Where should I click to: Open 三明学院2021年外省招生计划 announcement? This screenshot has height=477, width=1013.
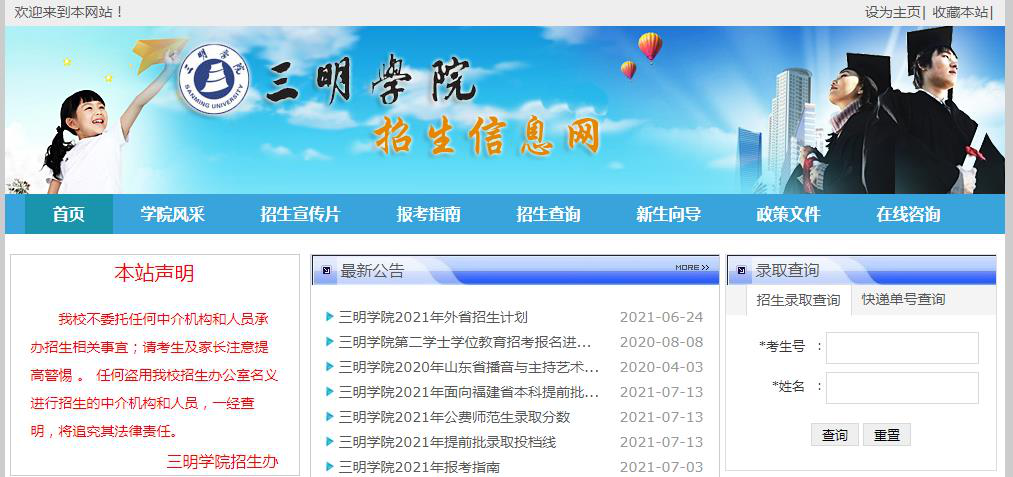[x=433, y=317]
